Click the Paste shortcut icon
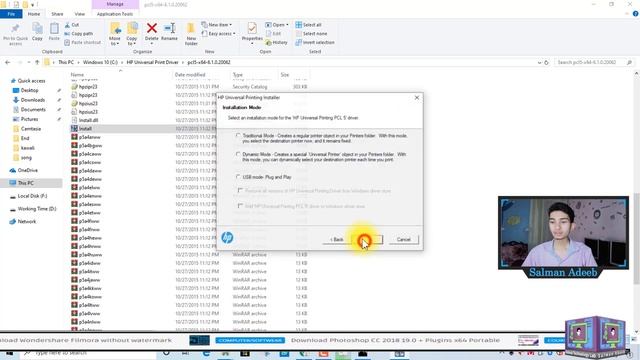The width and height of the screenshot is (640, 360). (67, 42)
